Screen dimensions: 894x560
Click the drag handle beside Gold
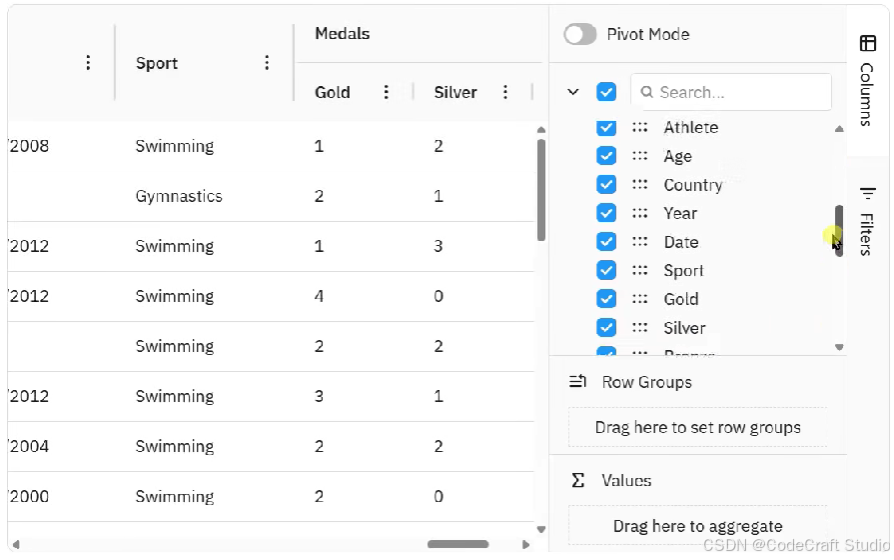pyautogui.click(x=639, y=299)
